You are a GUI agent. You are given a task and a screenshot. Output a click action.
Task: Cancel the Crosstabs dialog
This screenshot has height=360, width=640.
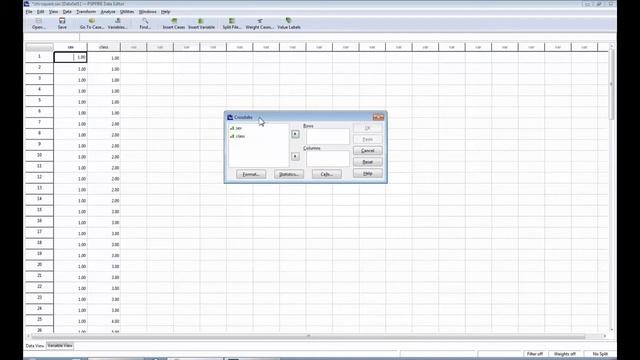tap(367, 151)
